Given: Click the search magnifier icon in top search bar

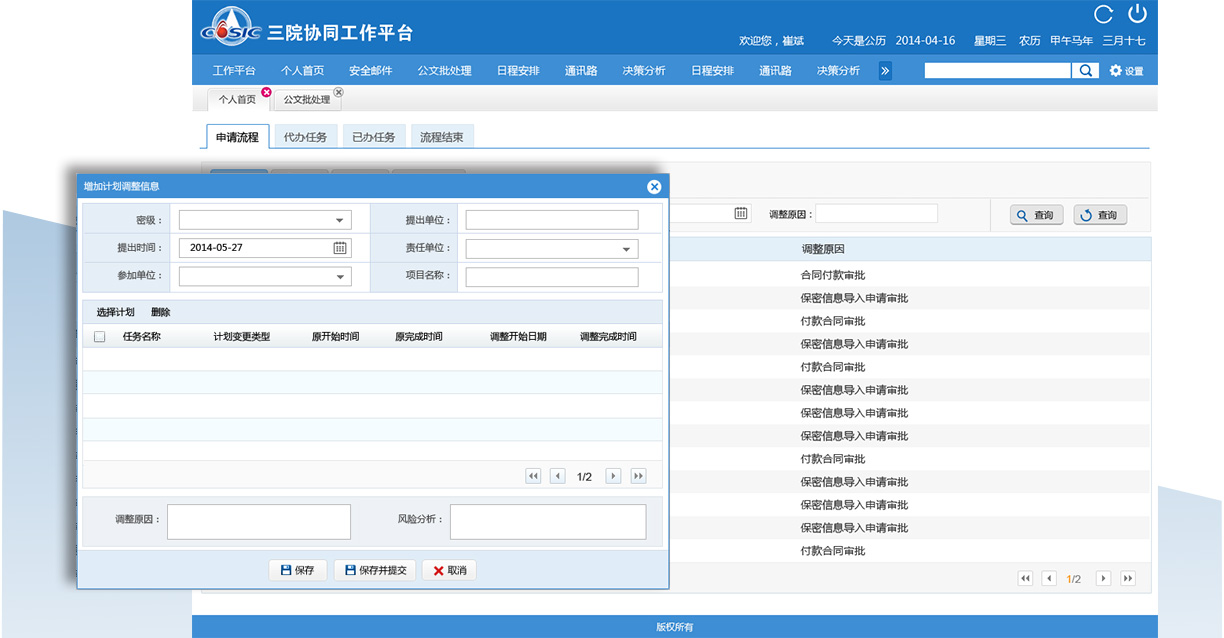Looking at the screenshot, I should tap(1086, 70).
